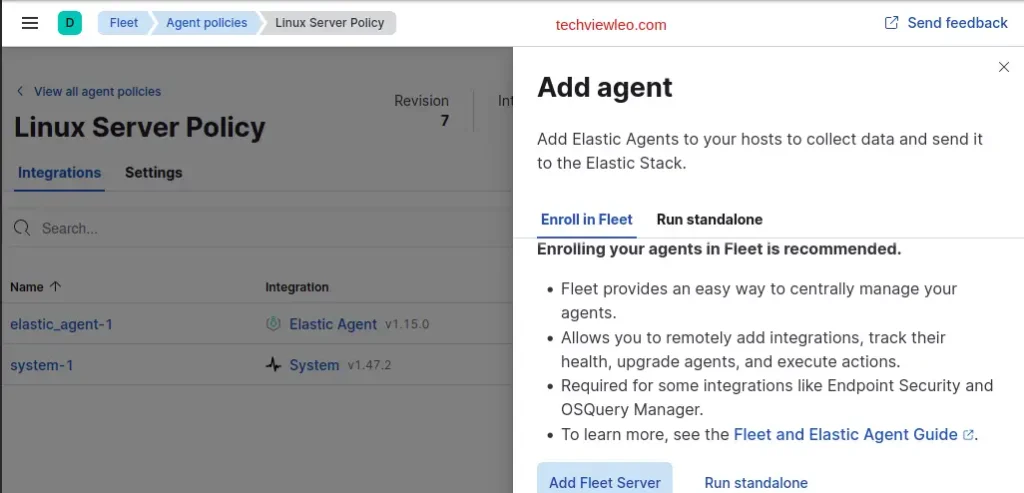Open Fleet and Elastic Agent Guide link
The image size is (1024, 493).
coord(846,434)
